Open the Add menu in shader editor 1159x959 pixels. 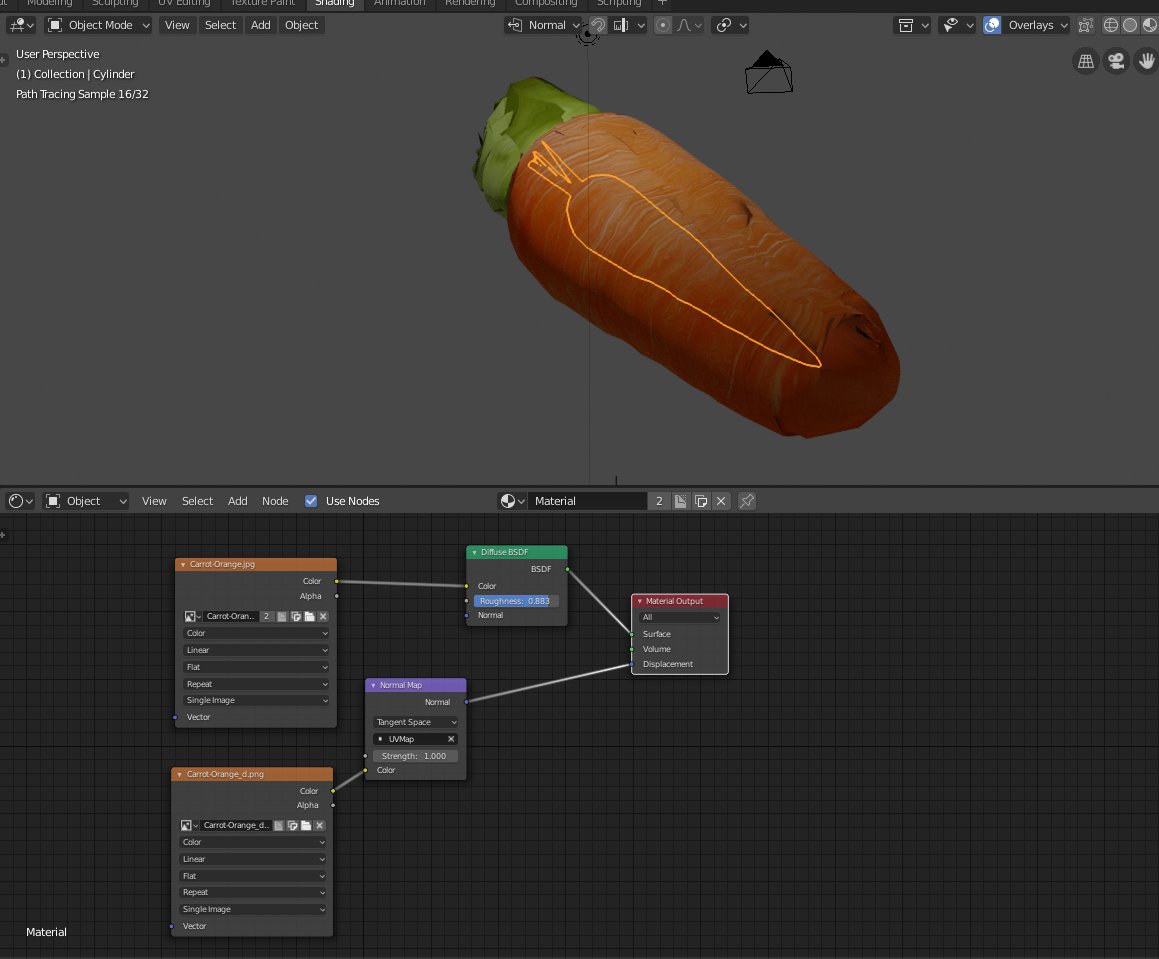(237, 501)
